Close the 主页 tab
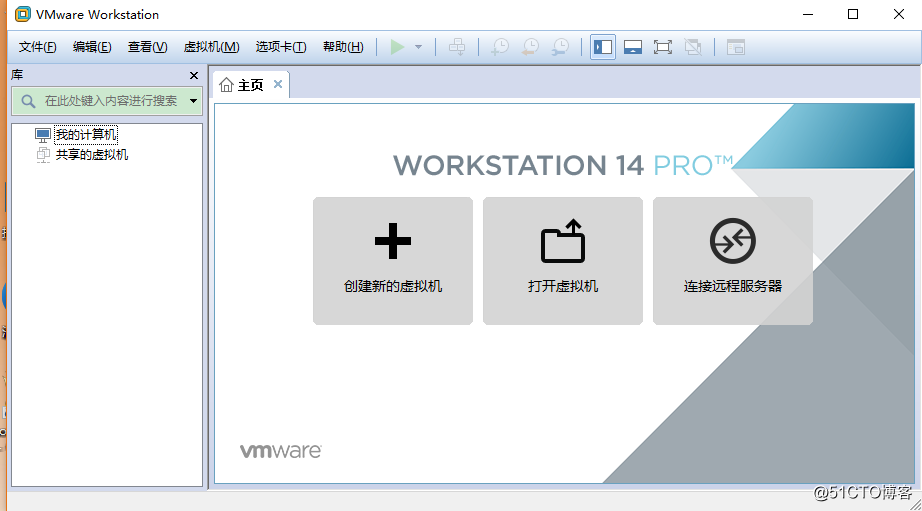The width and height of the screenshot is (922, 511). (278, 84)
